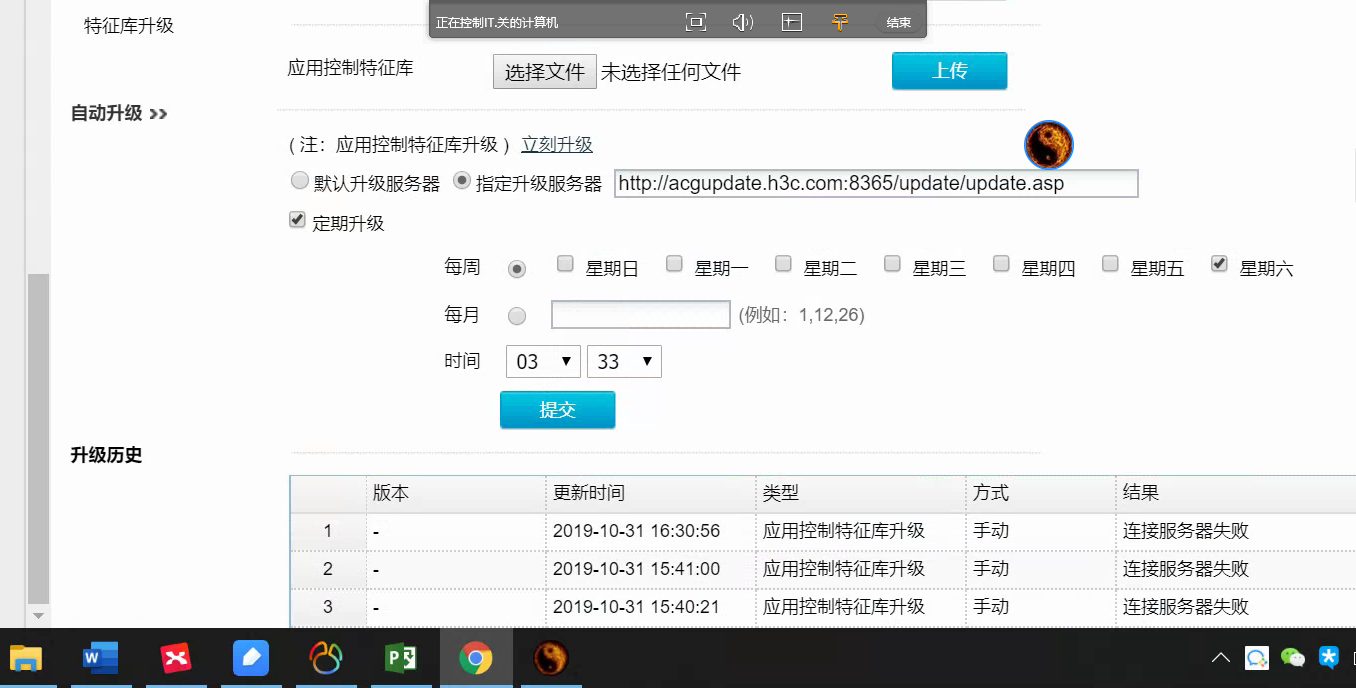Viewport: 1356px width, 688px height.
Task: Open the minute dropdown showing 33
Action: pyautogui.click(x=624, y=362)
